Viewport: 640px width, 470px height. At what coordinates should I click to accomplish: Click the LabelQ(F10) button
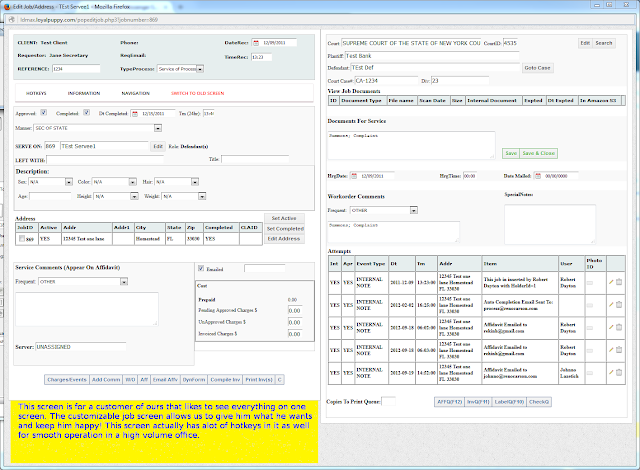click(x=509, y=402)
